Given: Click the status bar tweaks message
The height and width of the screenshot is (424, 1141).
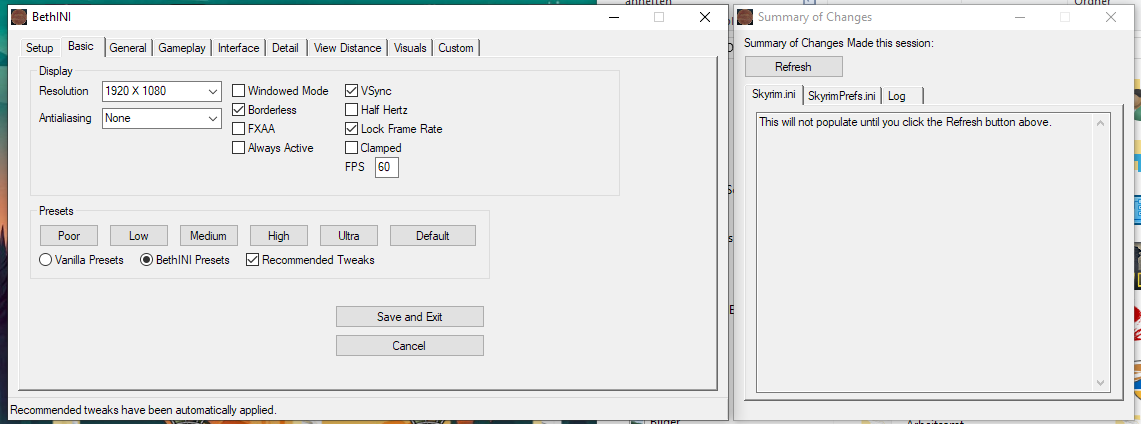Looking at the screenshot, I should click(143, 410).
